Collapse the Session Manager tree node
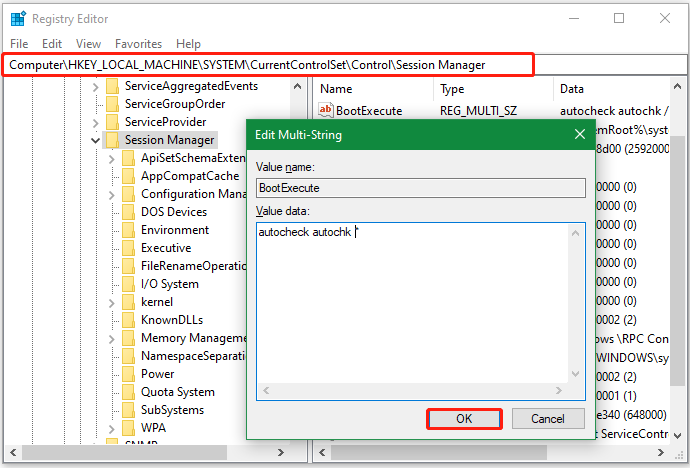The height and width of the screenshot is (468, 690). coord(95,140)
